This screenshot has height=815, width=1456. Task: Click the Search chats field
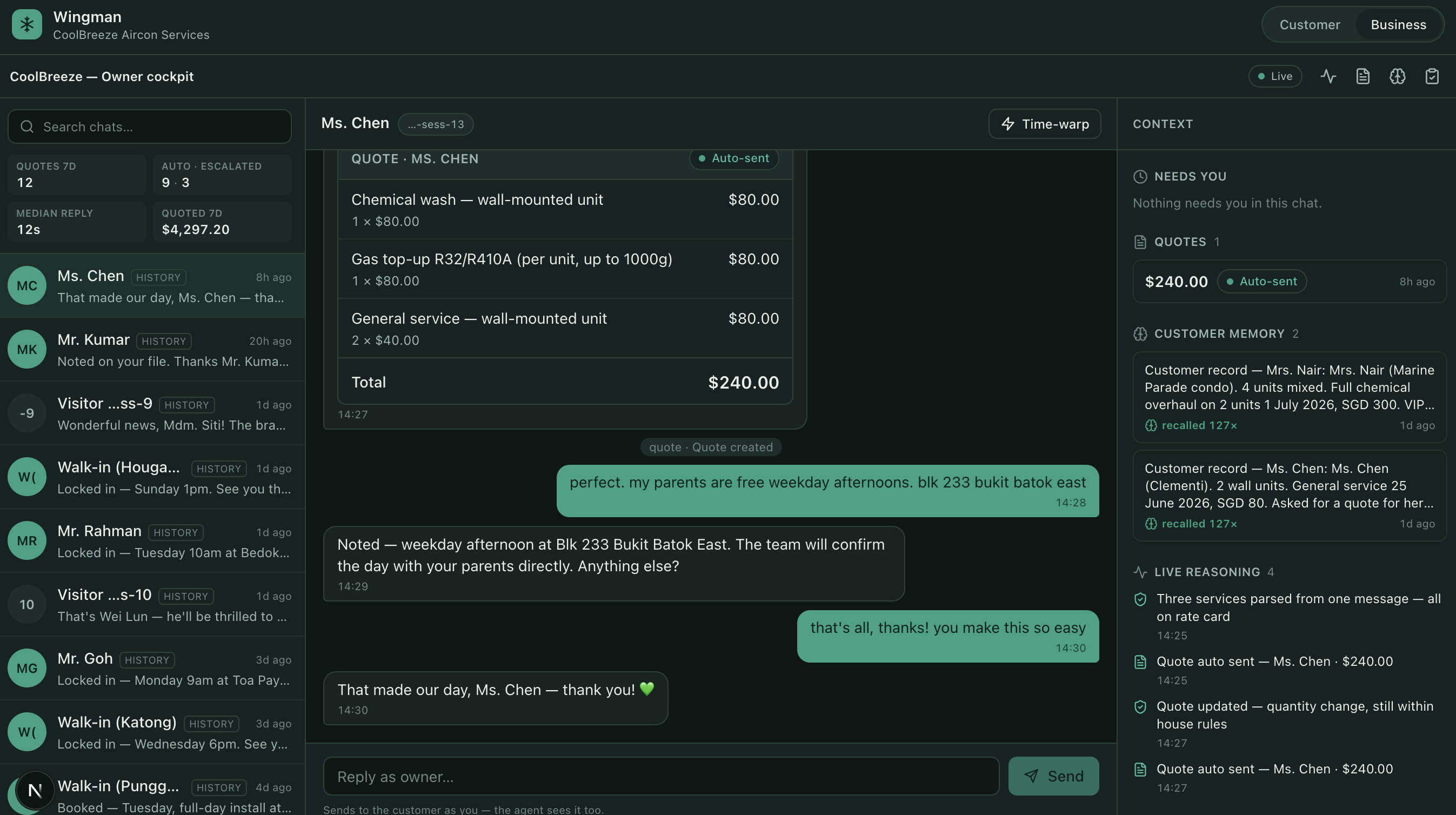(x=150, y=126)
